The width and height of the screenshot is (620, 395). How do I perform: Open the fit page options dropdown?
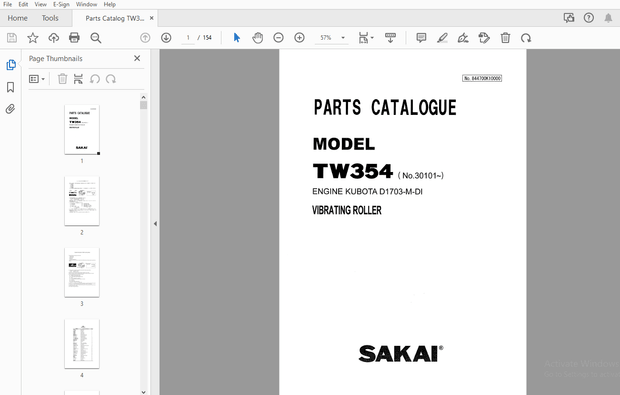tap(366, 38)
